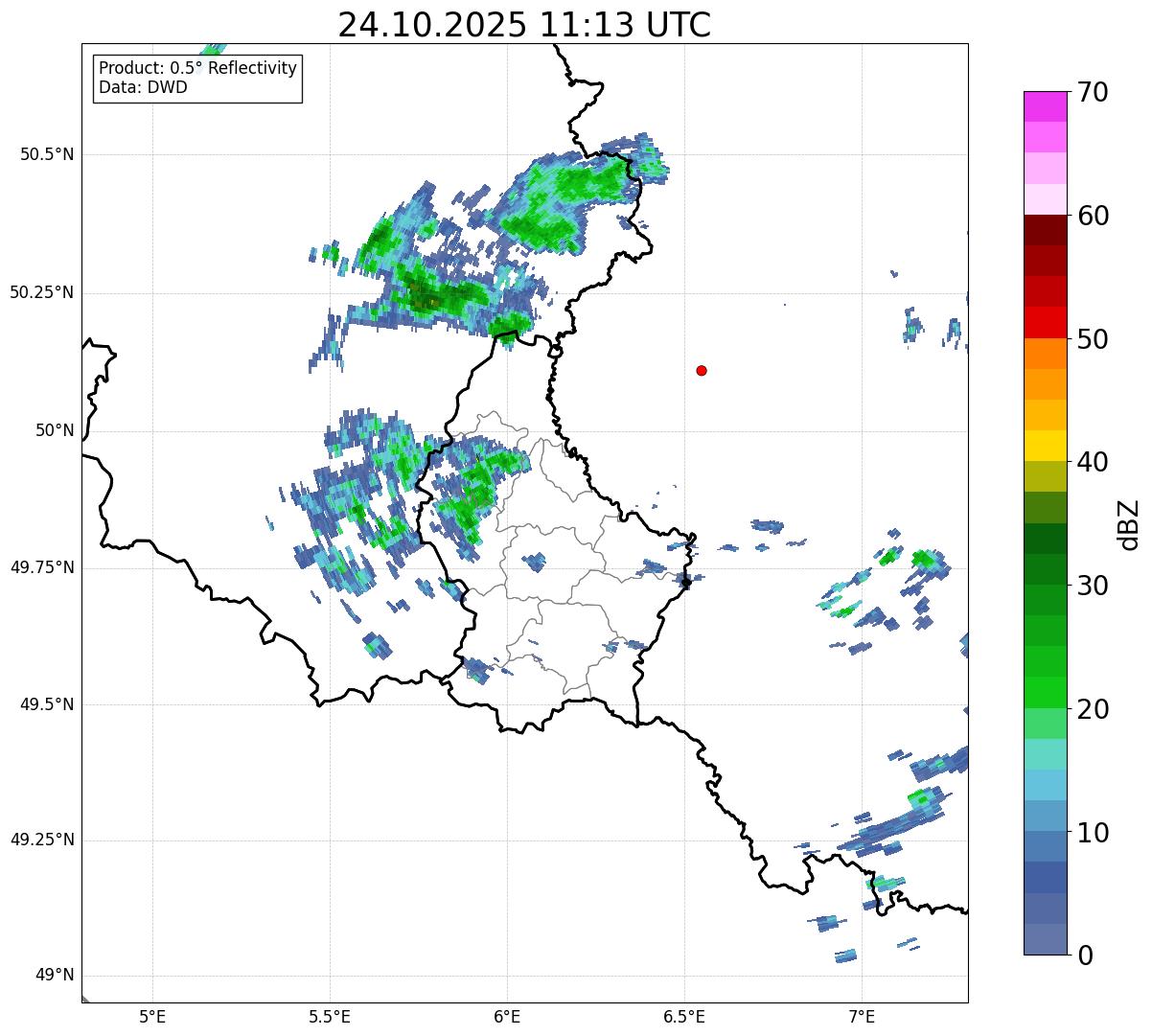This screenshot has height=1036, width=1152.
Task: Click the bright green colorbar segment just above the 20 tick
Action: 1045,693
